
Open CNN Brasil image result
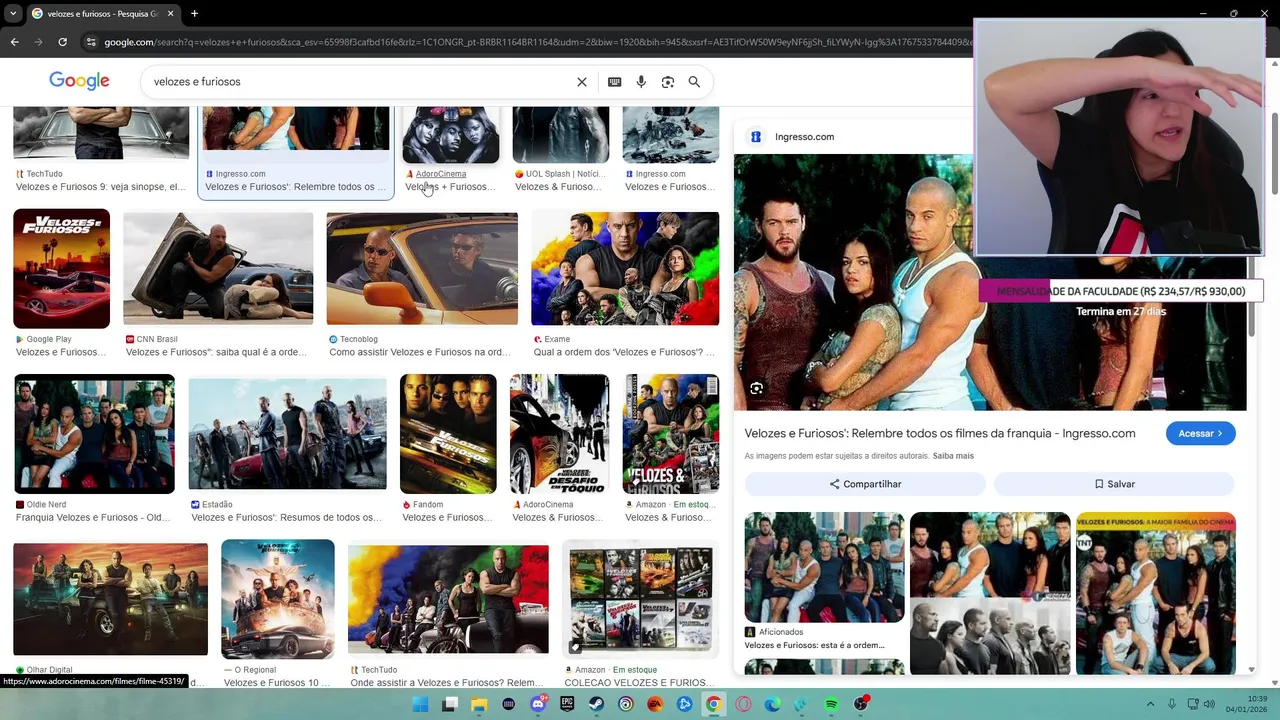218,268
